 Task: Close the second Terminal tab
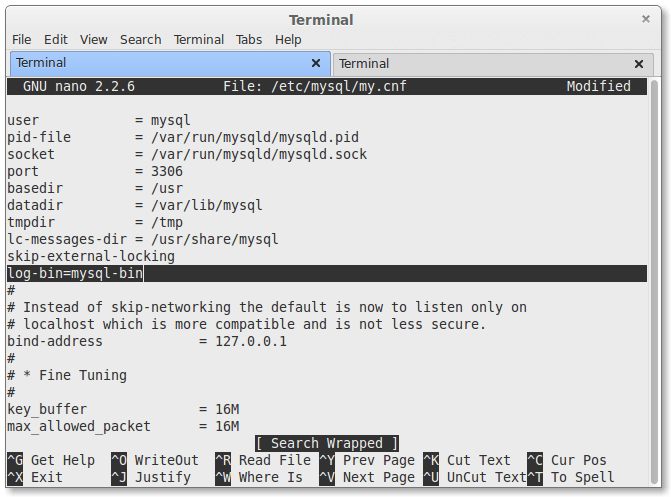[637, 64]
